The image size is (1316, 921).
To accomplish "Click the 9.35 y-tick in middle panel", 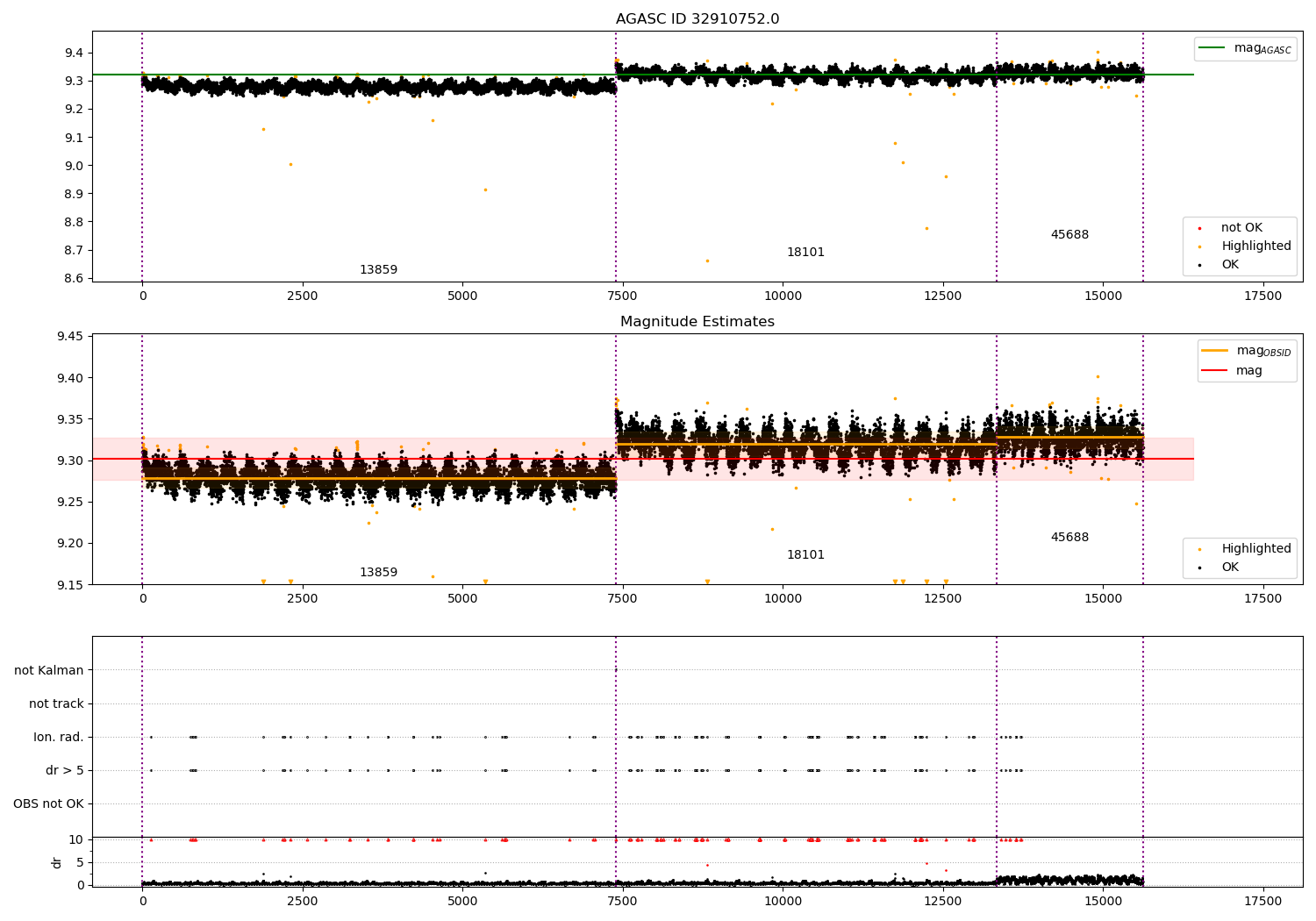I will tap(70, 419).
